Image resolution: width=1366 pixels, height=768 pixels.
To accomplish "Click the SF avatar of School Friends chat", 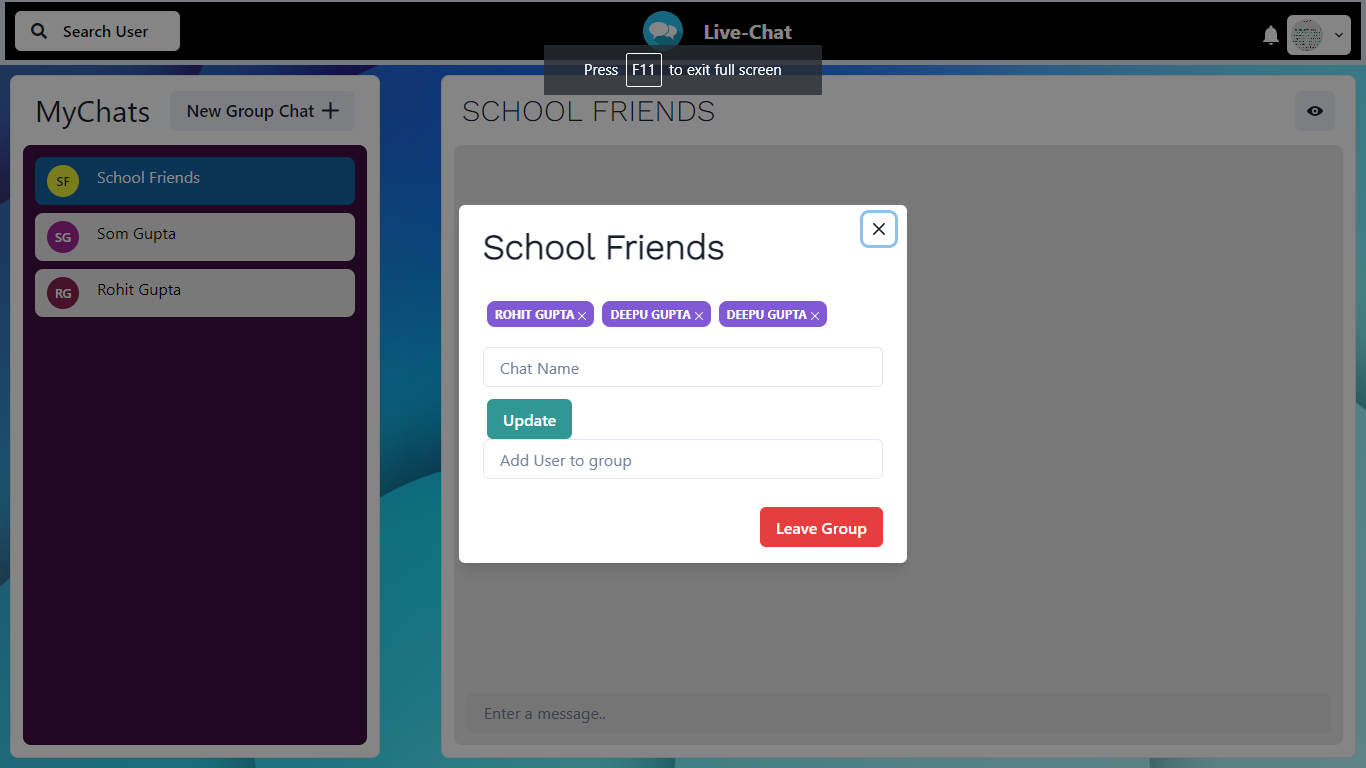I will 63,181.
